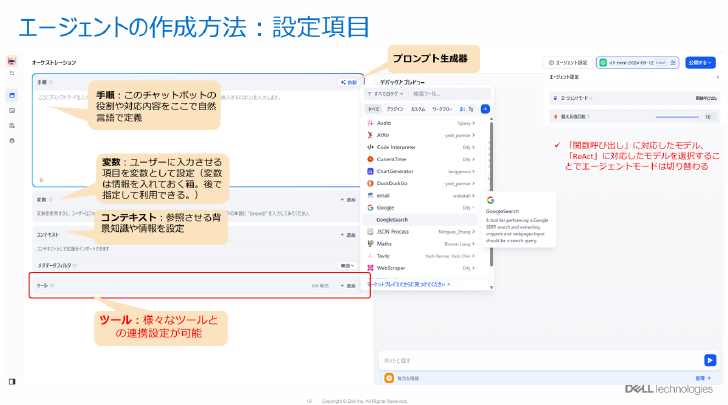This screenshot has width=728, height=405.
Task: Click the Maths tool icon
Action: (370, 244)
